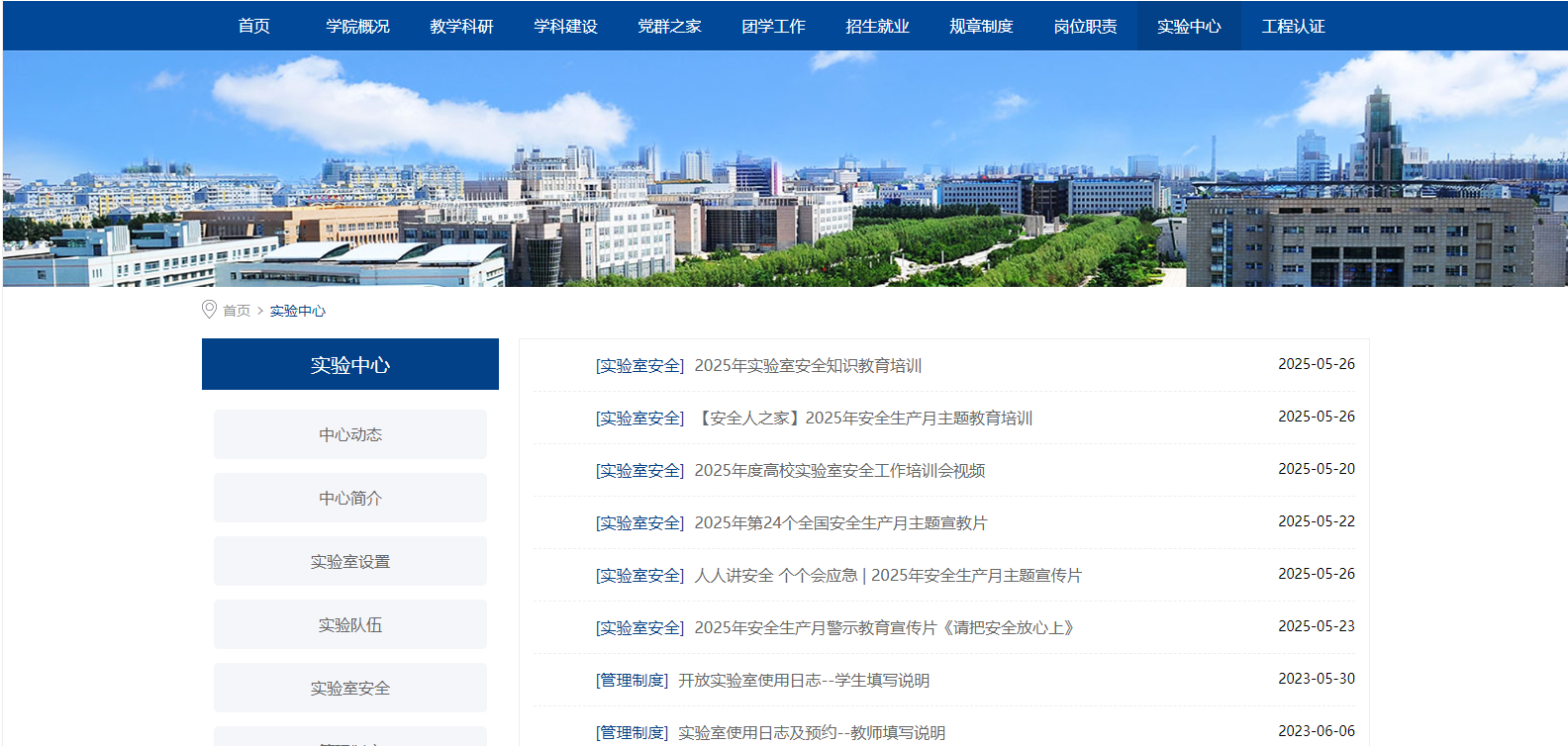Select 教学科研 in the top navigation
The width and height of the screenshot is (1568, 746).
click(x=461, y=26)
